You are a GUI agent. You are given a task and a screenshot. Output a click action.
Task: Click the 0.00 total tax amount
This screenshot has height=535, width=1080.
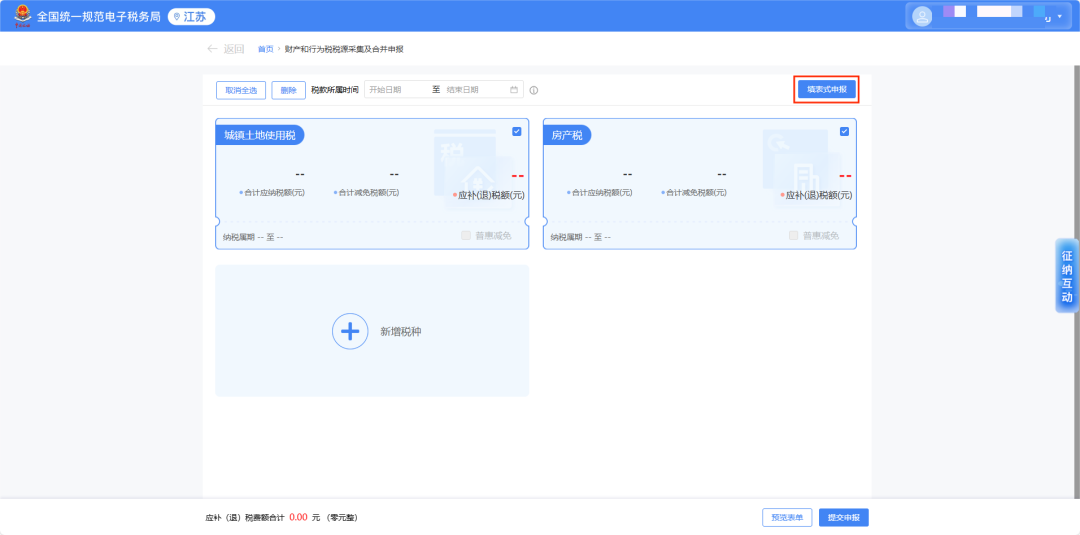[298, 517]
